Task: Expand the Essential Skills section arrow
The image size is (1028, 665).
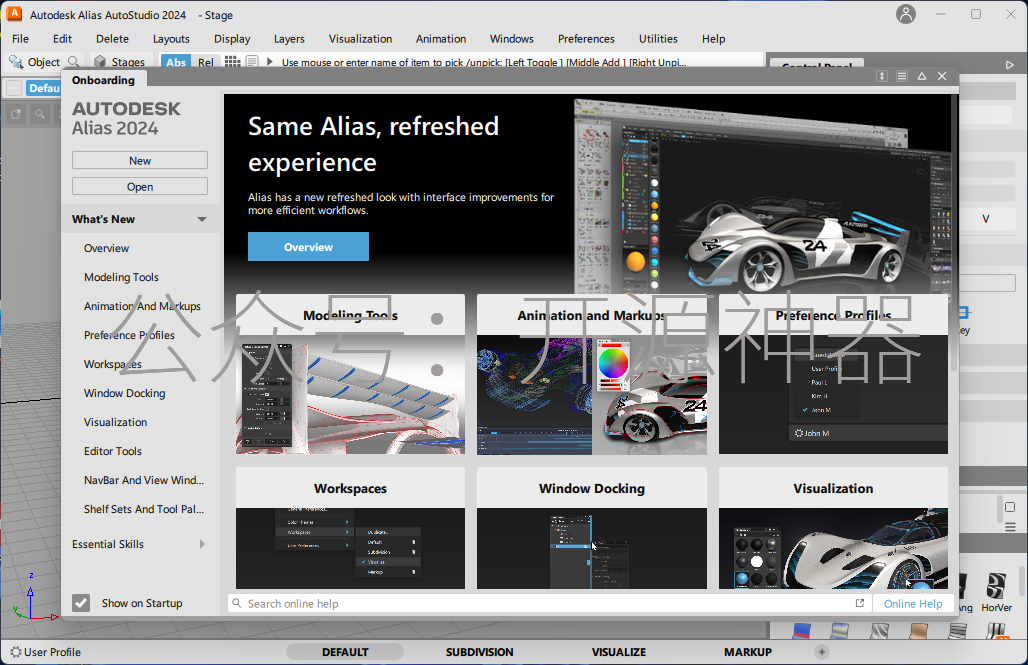Action: click(202, 544)
